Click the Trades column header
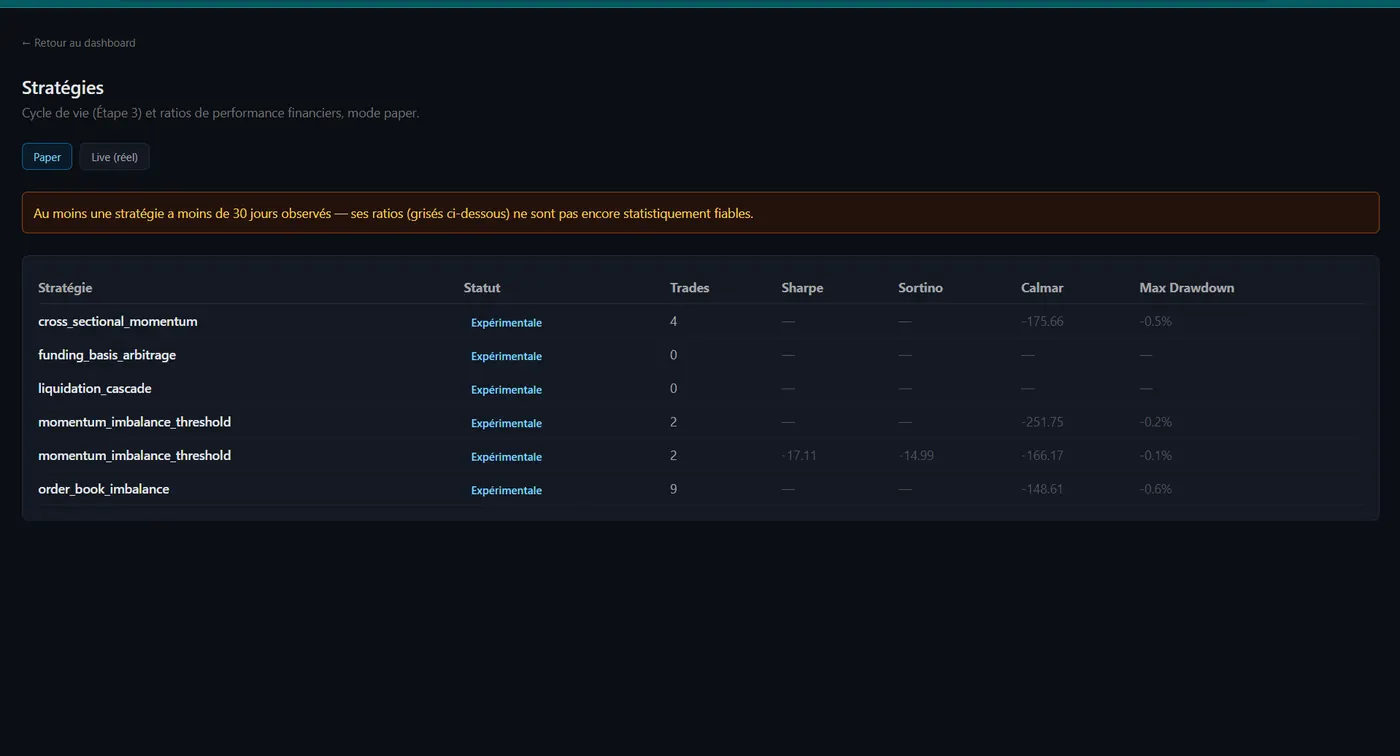 [690, 288]
